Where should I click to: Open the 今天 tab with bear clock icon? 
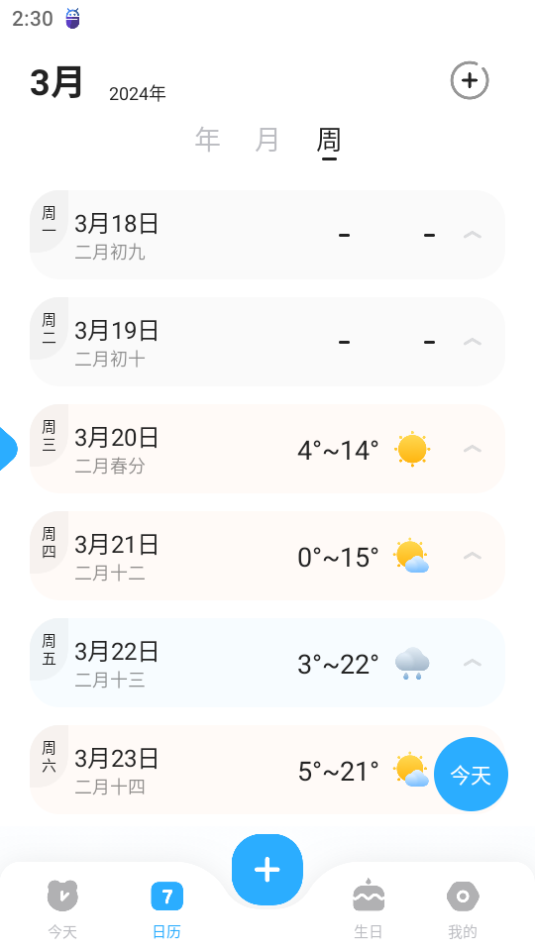point(62,909)
